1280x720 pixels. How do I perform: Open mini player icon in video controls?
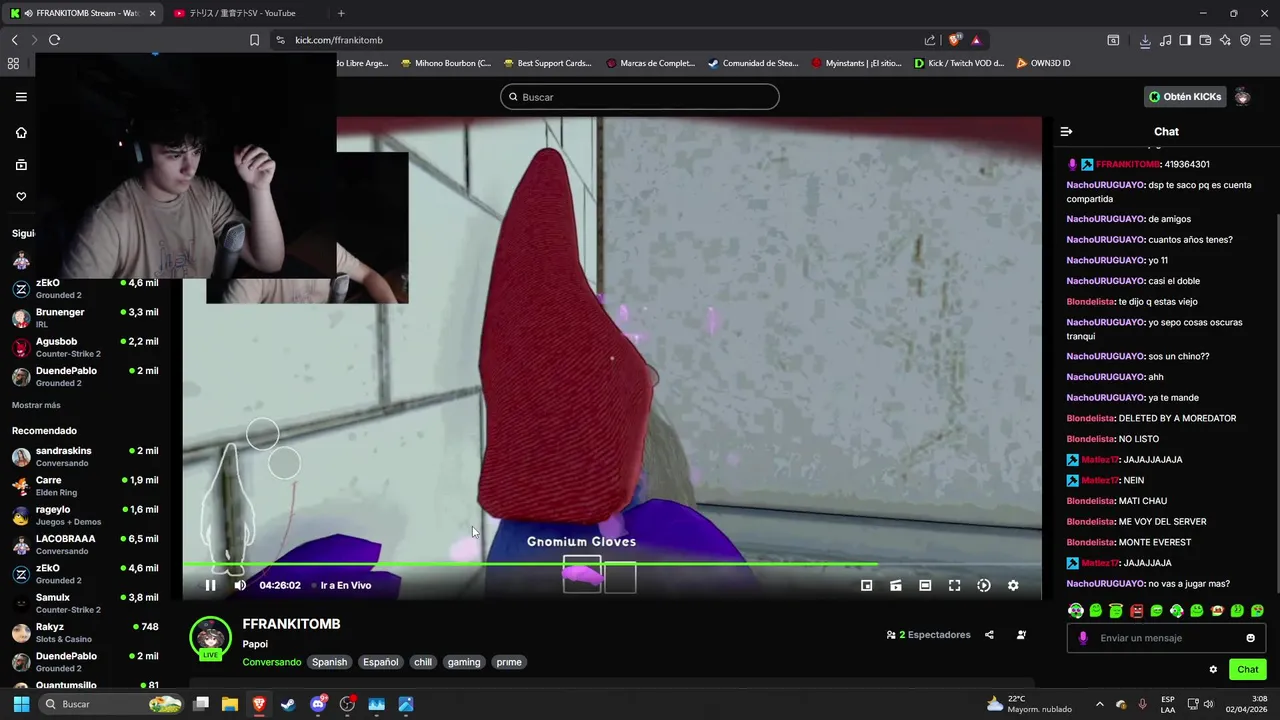tap(867, 585)
